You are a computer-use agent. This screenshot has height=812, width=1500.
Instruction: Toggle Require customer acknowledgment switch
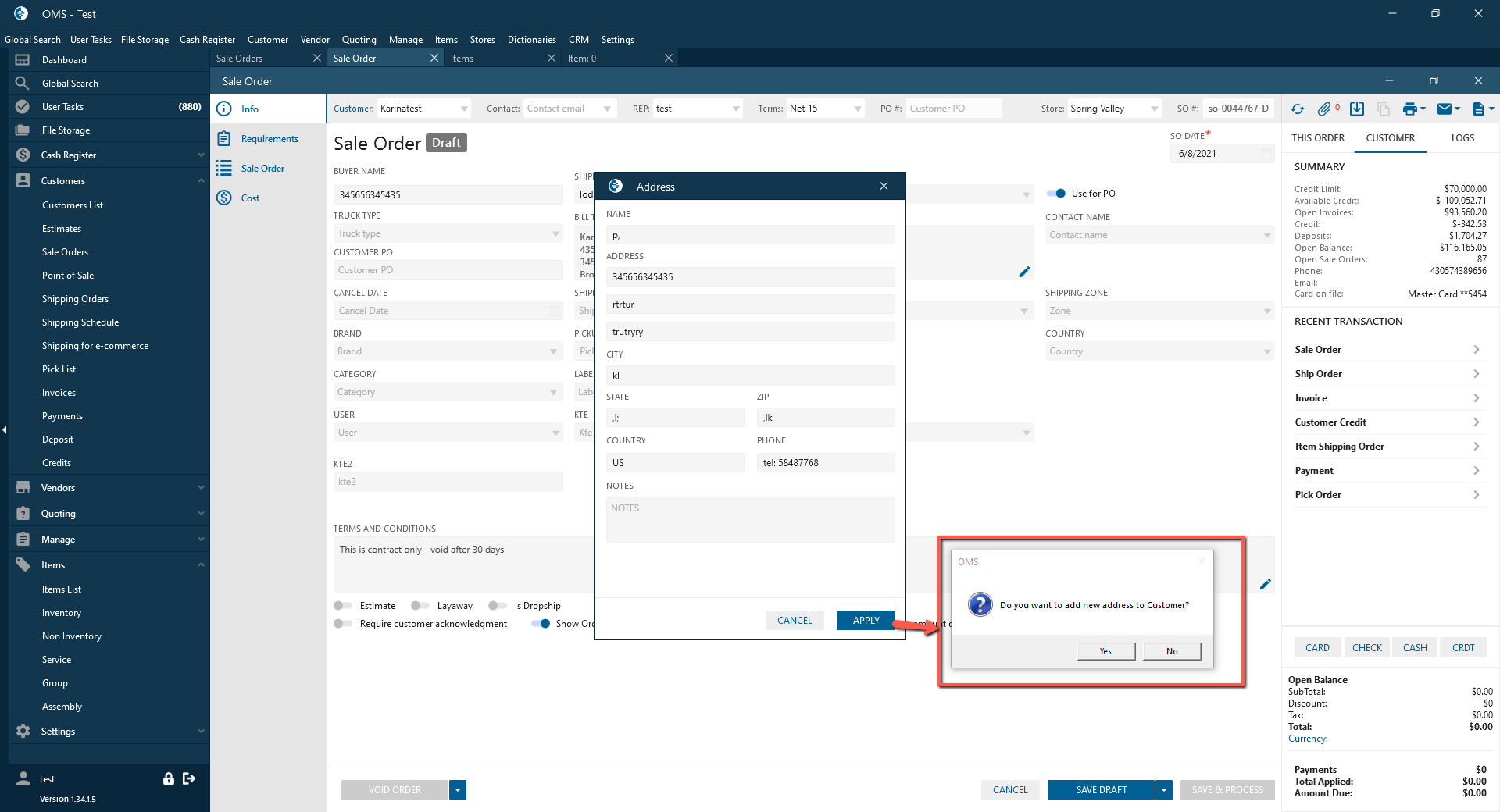point(343,624)
